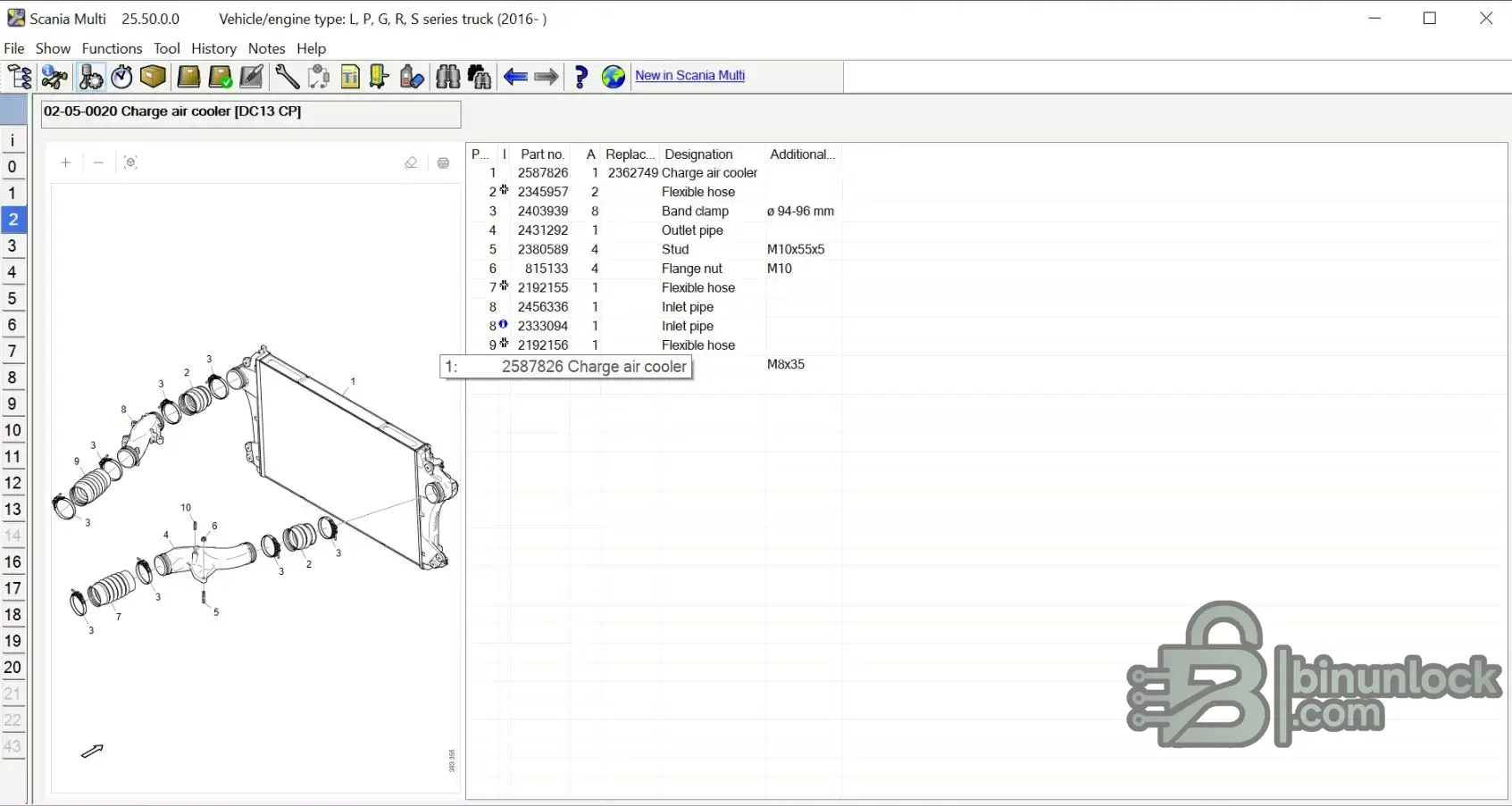
Task: Switch to main group 5 in the left sidebar
Action: pyautogui.click(x=13, y=299)
